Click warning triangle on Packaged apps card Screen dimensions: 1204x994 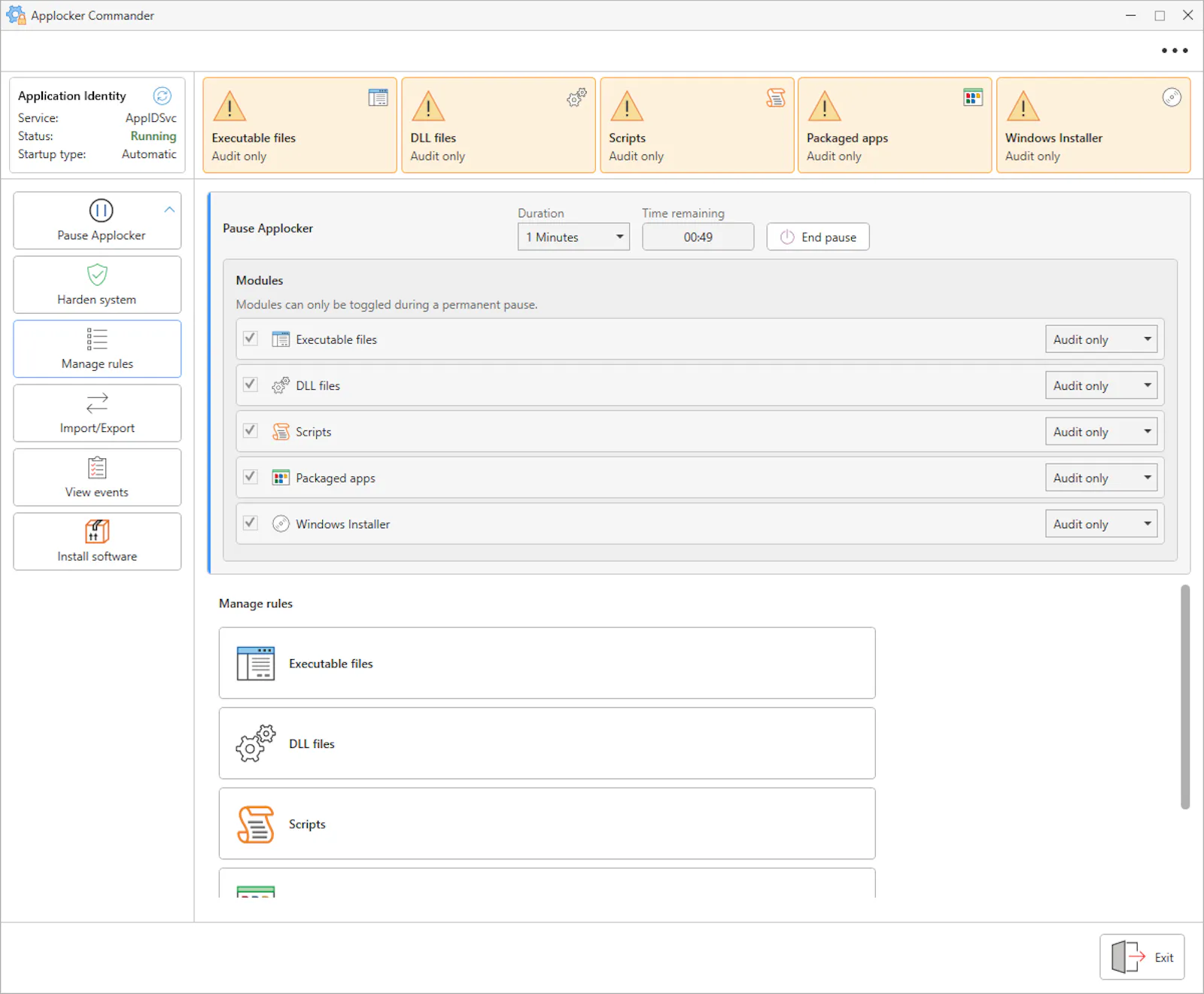click(x=825, y=106)
